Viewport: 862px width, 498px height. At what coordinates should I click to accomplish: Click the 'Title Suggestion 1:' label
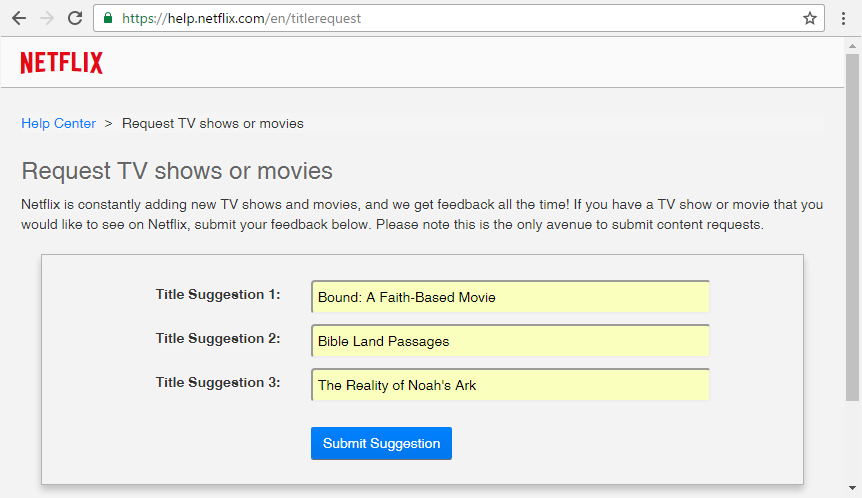click(x=218, y=295)
